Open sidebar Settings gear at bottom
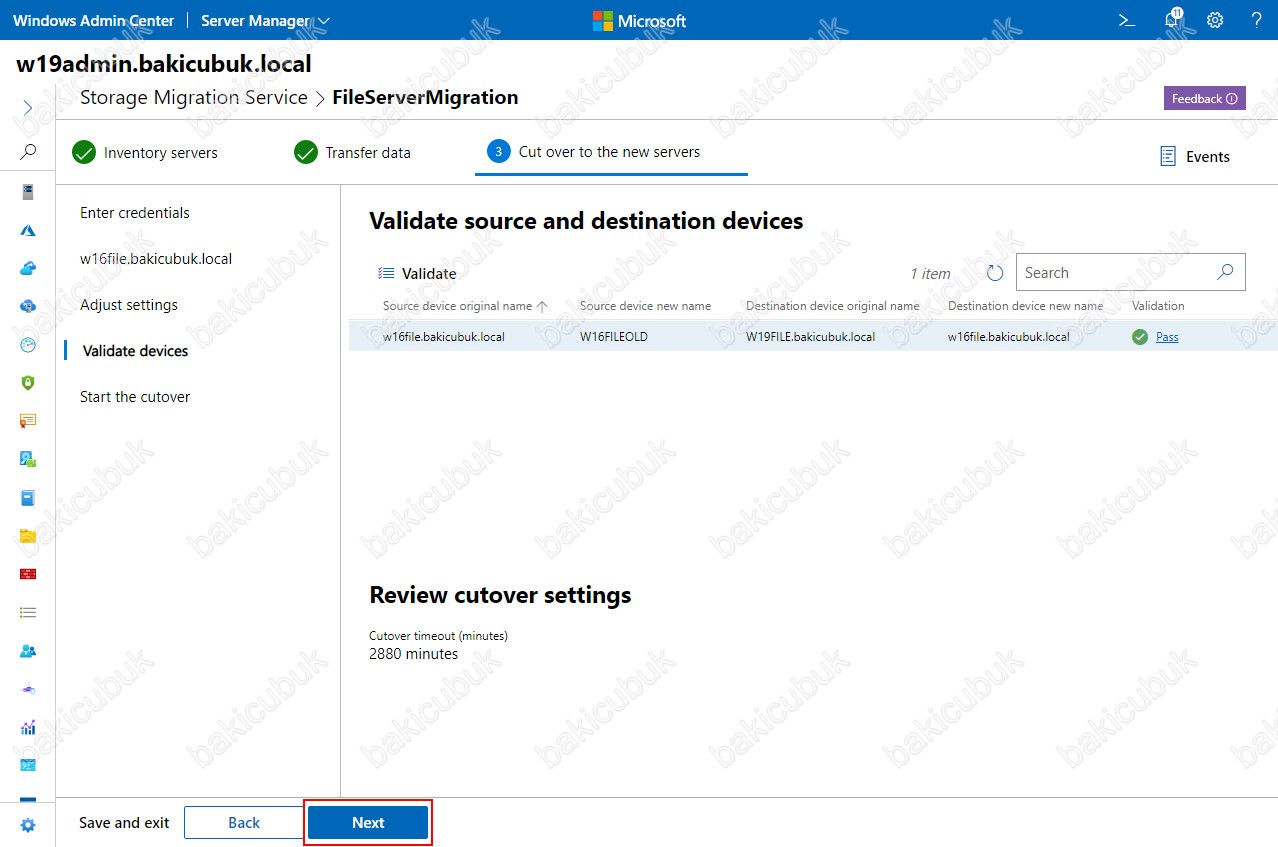This screenshot has width=1278, height=847. click(28, 825)
